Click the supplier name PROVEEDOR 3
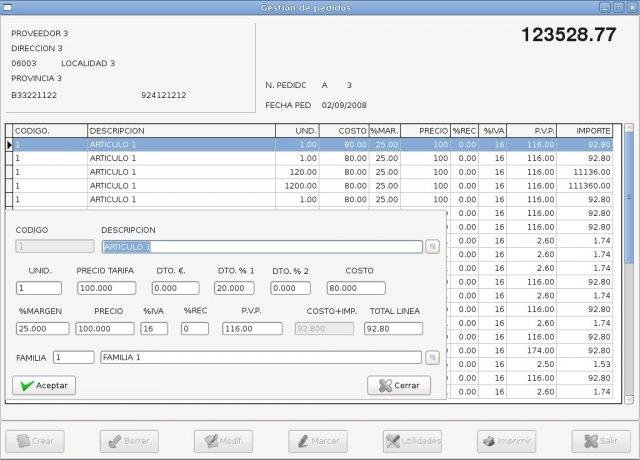Viewport: 640px width, 460px height. click(40, 33)
